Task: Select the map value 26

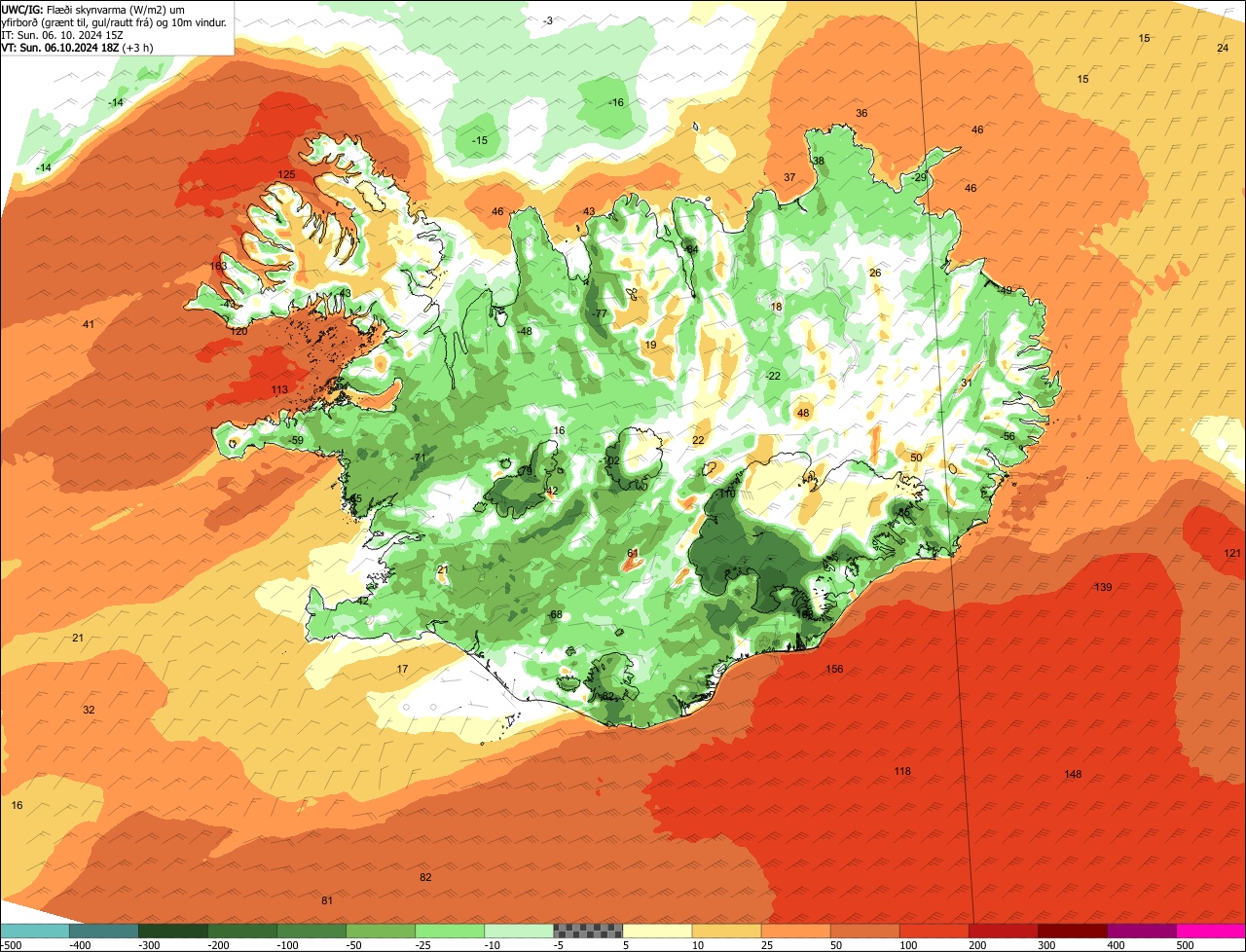Action: point(875,273)
